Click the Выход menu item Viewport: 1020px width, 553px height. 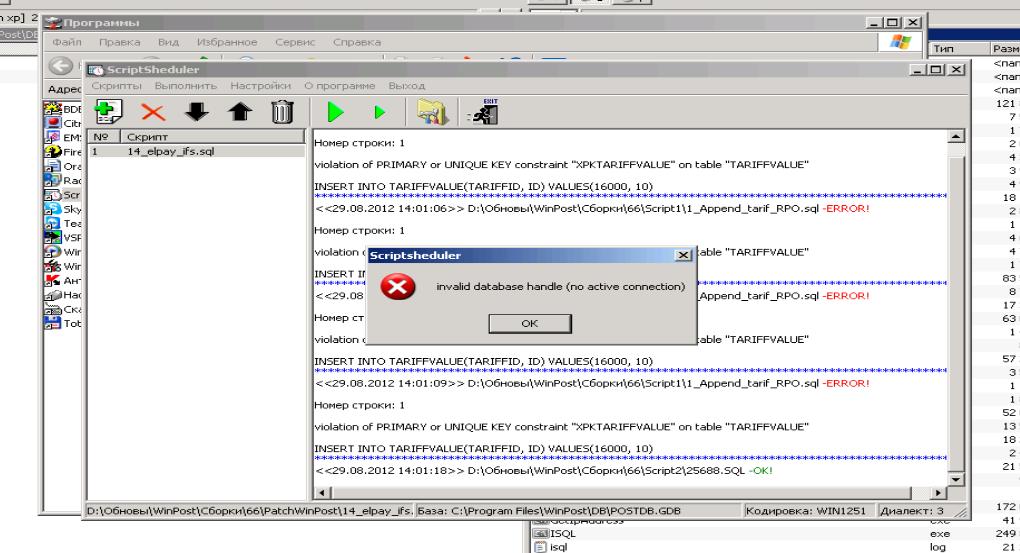tap(407, 86)
